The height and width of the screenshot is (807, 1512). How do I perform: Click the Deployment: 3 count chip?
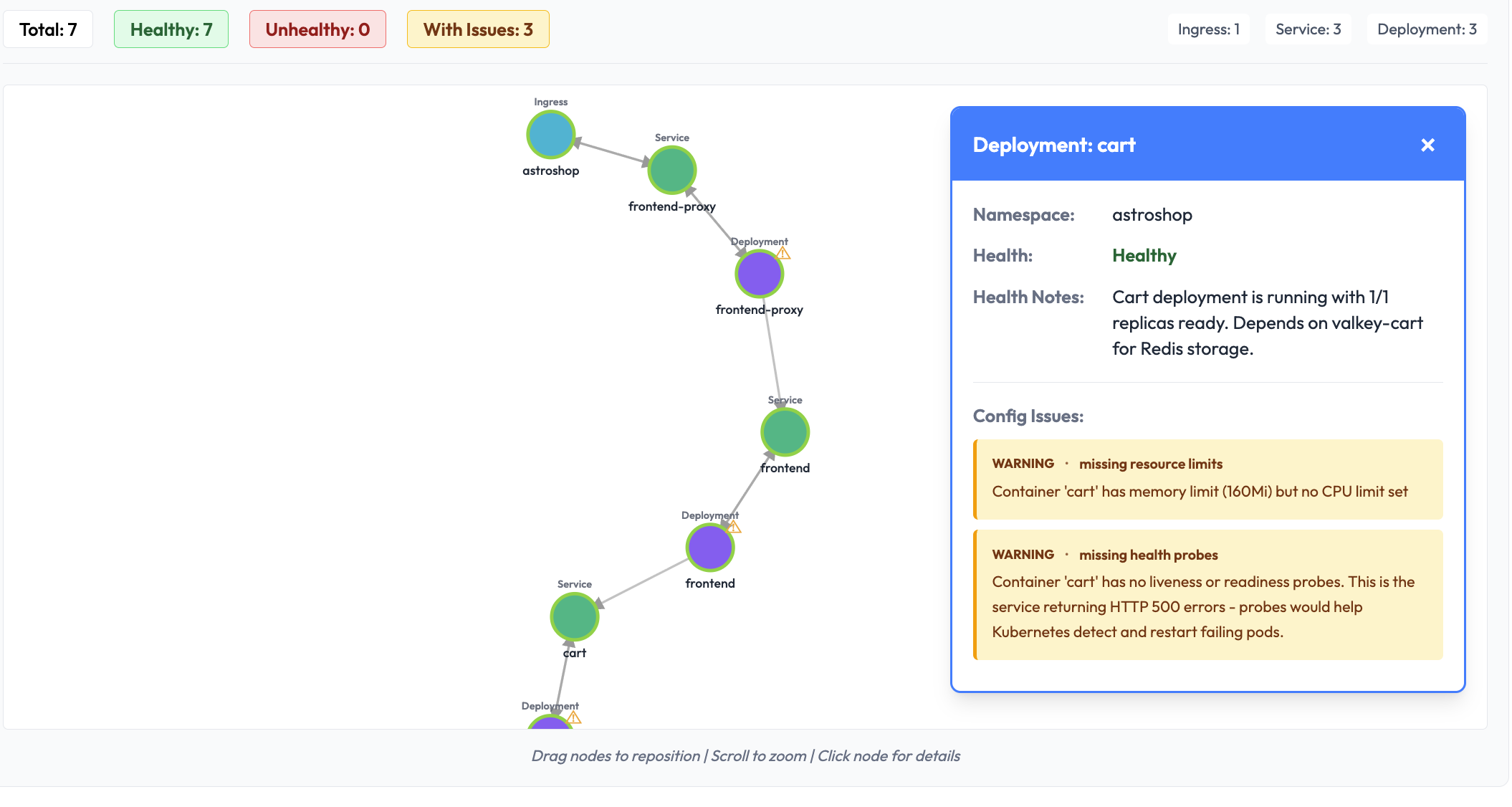pyautogui.click(x=1427, y=29)
